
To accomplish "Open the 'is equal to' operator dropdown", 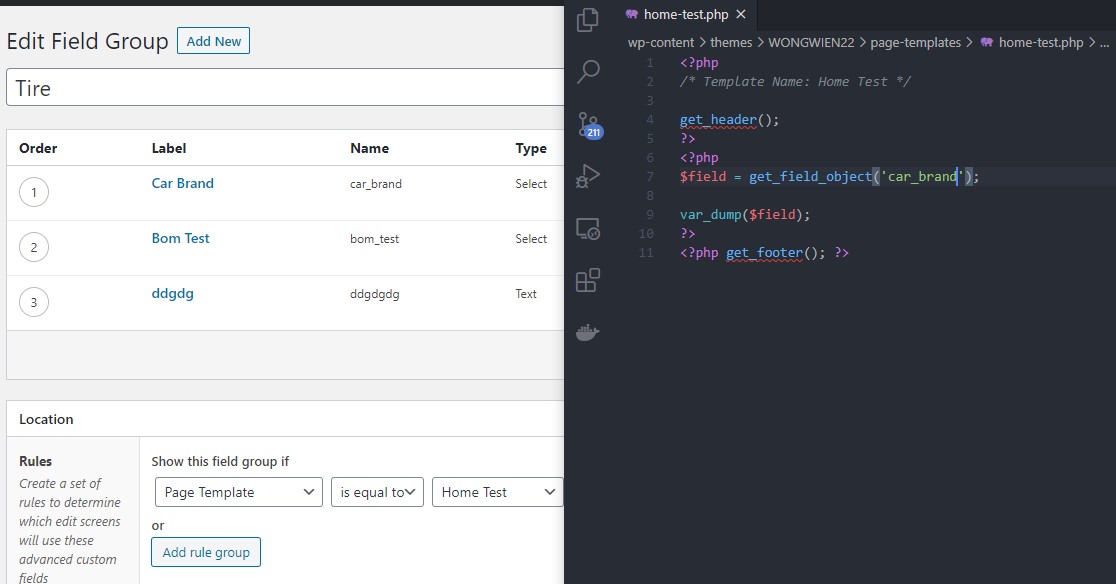I will (x=377, y=492).
